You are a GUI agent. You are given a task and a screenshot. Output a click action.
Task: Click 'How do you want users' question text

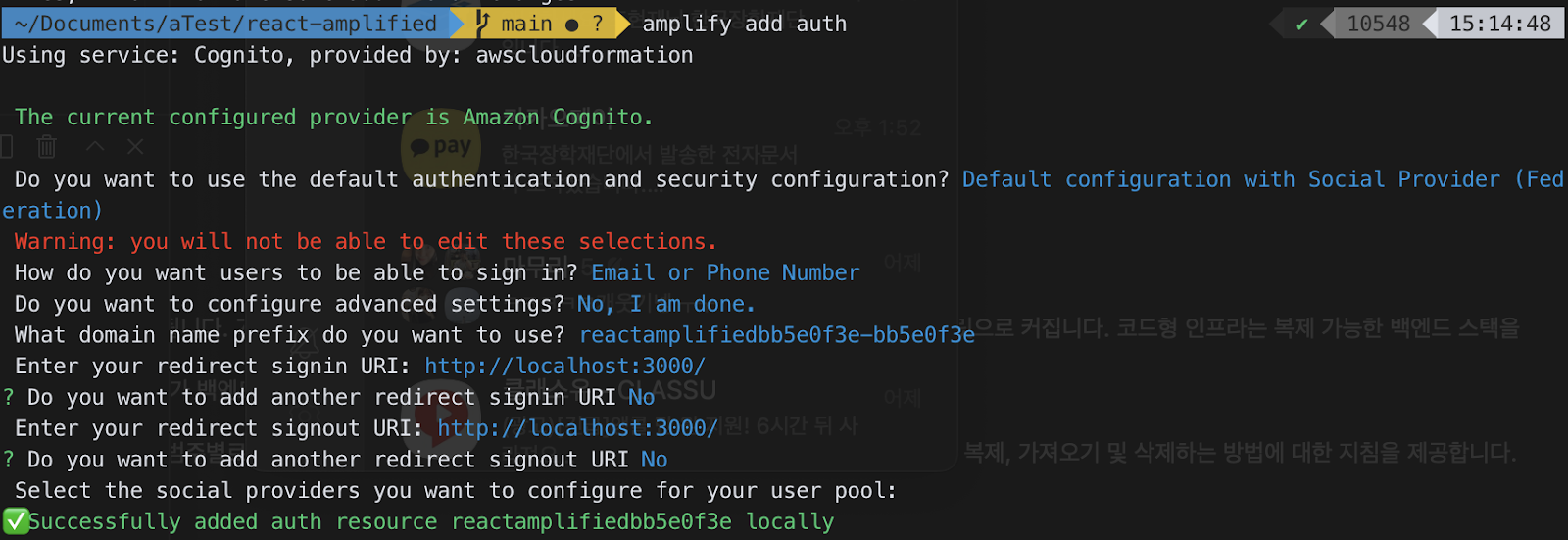point(296,272)
